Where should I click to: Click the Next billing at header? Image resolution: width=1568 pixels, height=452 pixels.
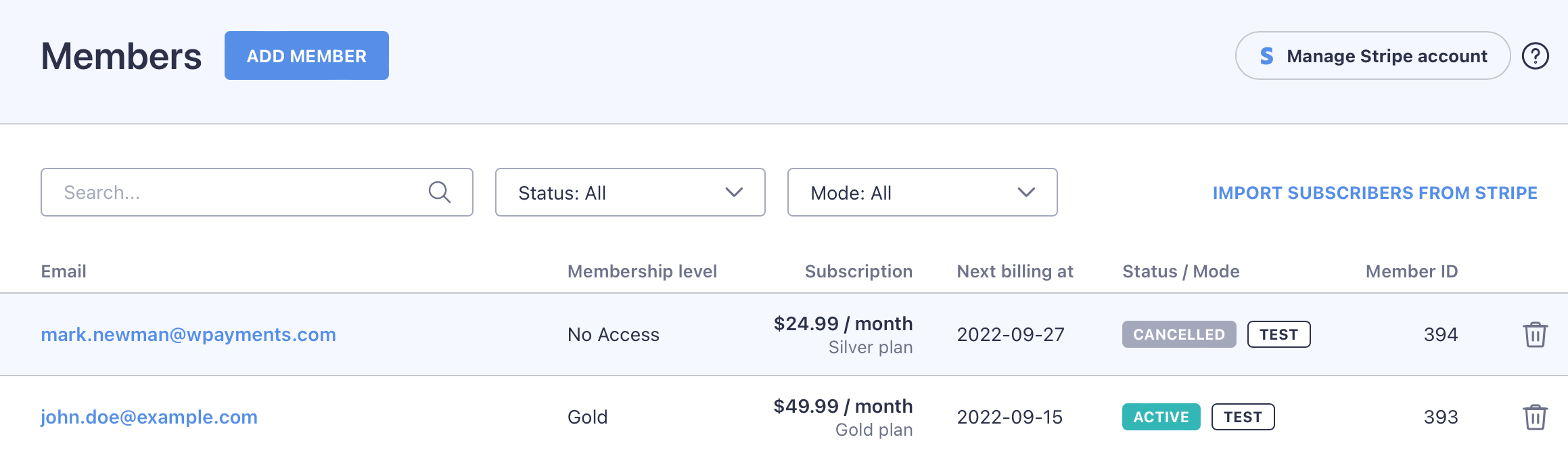tap(1015, 271)
